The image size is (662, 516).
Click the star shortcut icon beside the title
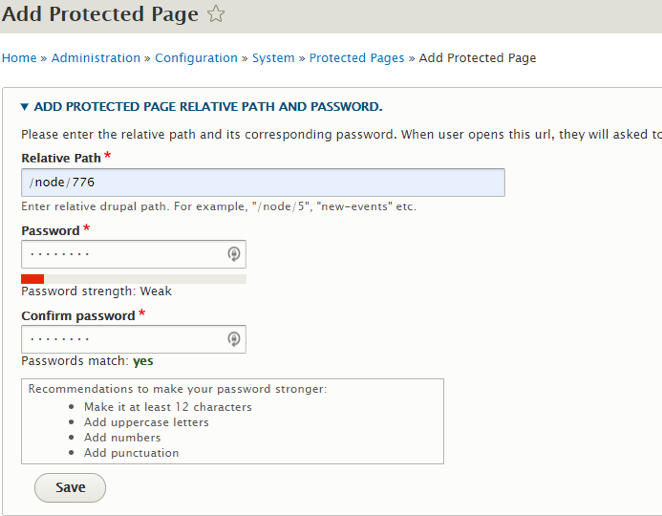pyautogui.click(x=215, y=14)
